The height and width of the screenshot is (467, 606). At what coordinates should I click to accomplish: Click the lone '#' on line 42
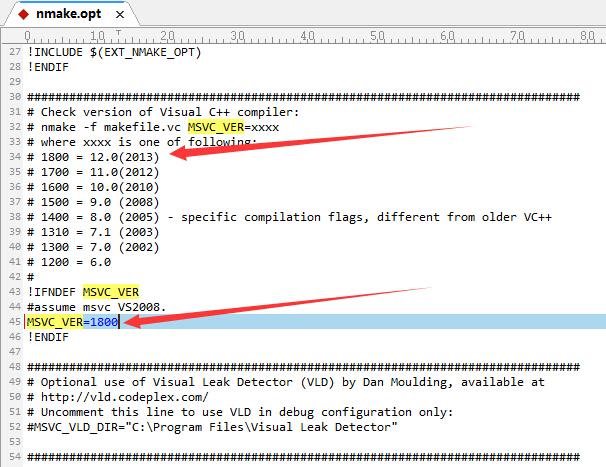31,277
